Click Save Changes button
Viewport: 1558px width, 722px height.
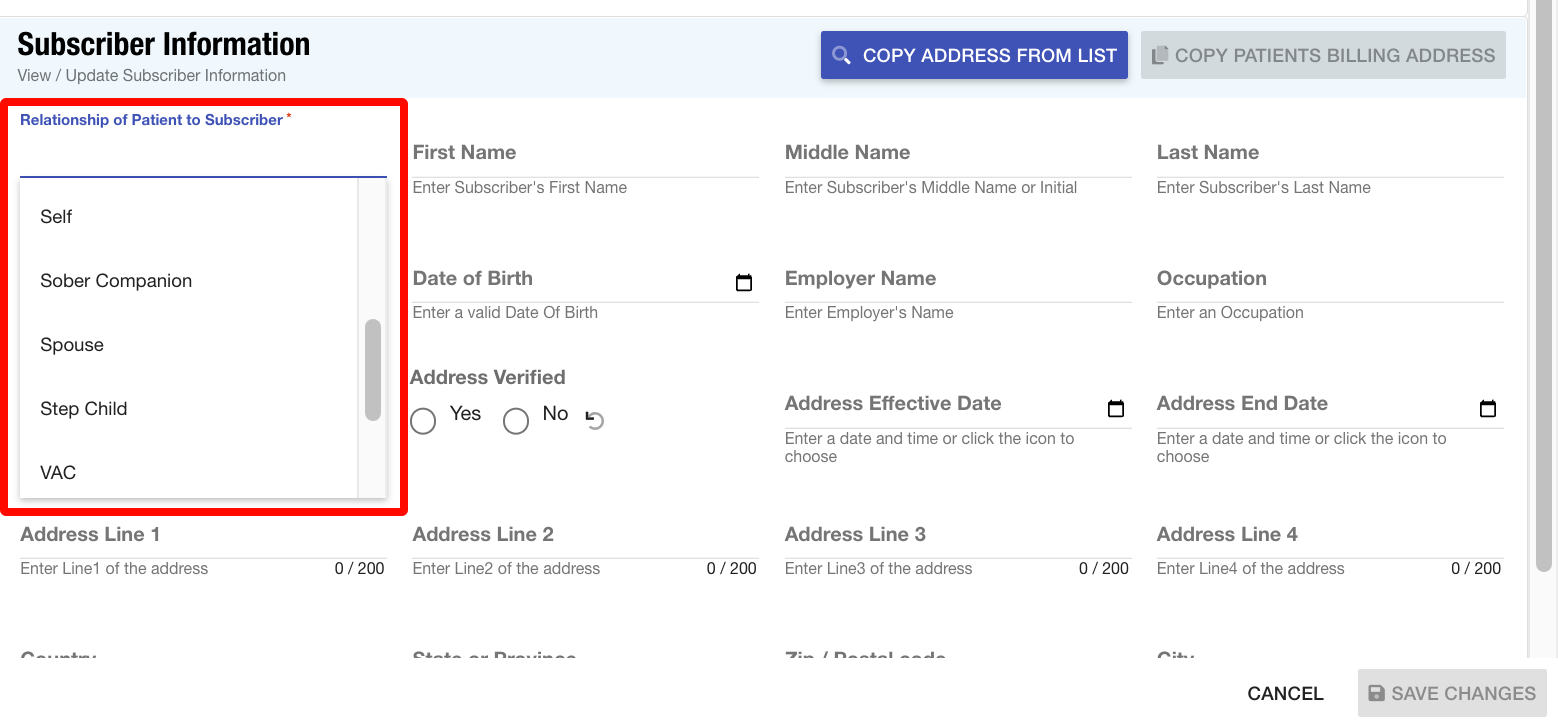coord(1451,693)
